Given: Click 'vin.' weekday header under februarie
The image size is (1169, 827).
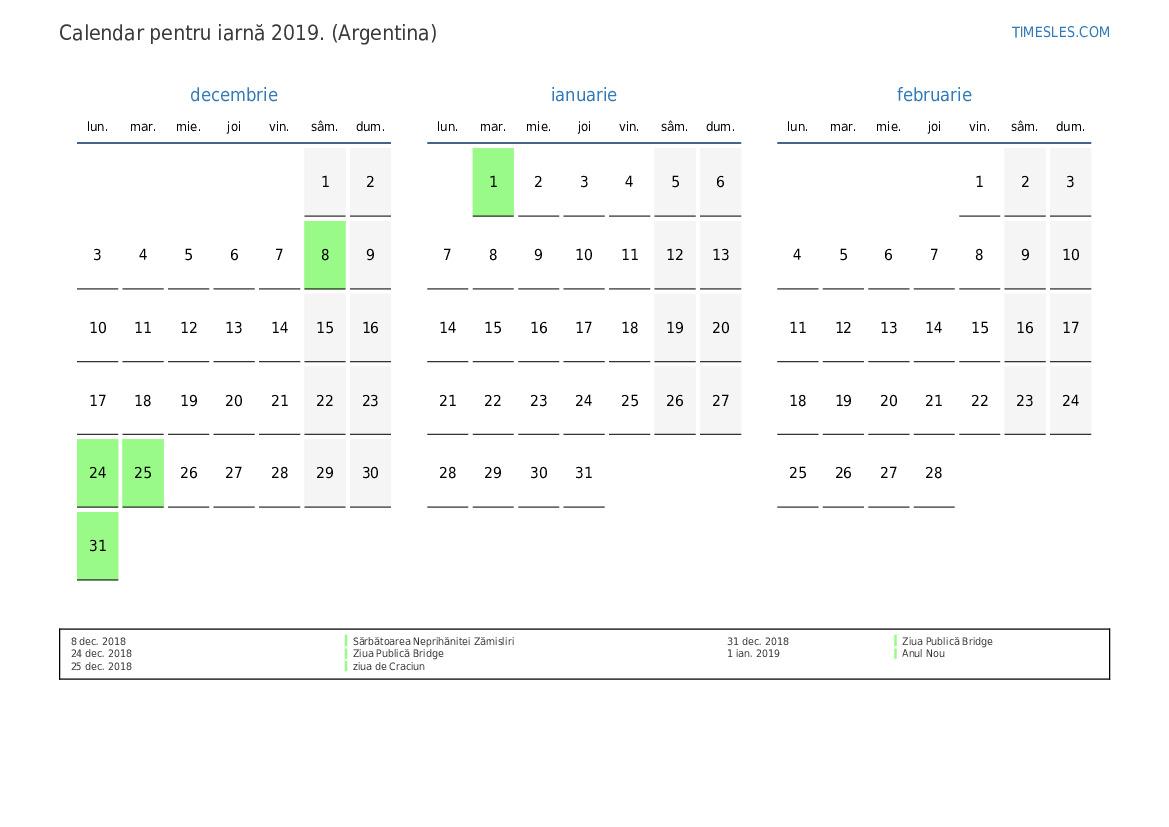Looking at the screenshot, I should [x=980, y=127].
